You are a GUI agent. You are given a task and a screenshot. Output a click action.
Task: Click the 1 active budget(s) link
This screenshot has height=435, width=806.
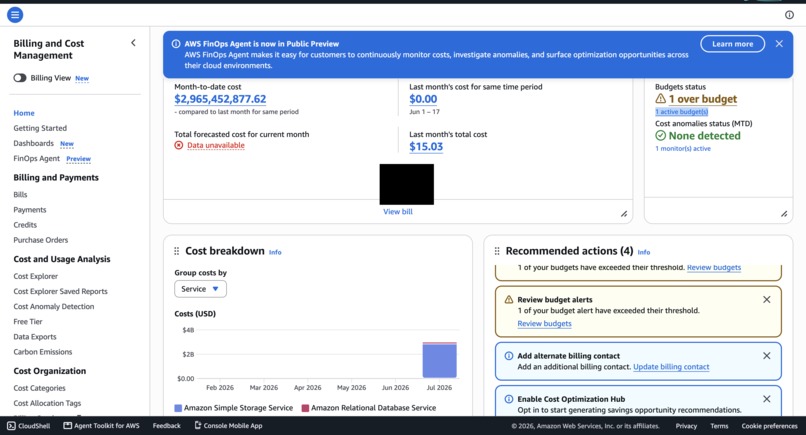coord(682,112)
